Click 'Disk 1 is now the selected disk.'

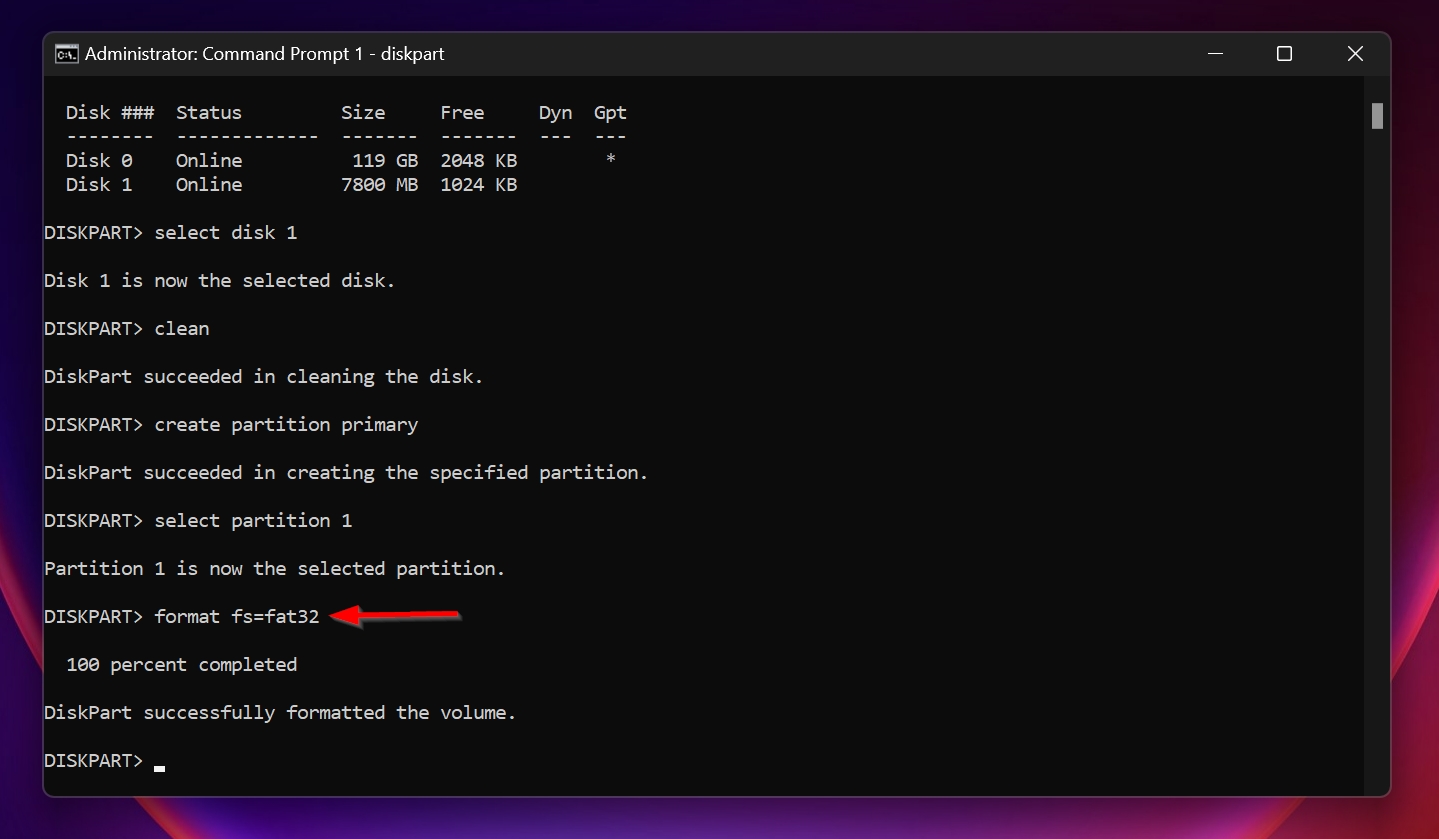tap(220, 281)
